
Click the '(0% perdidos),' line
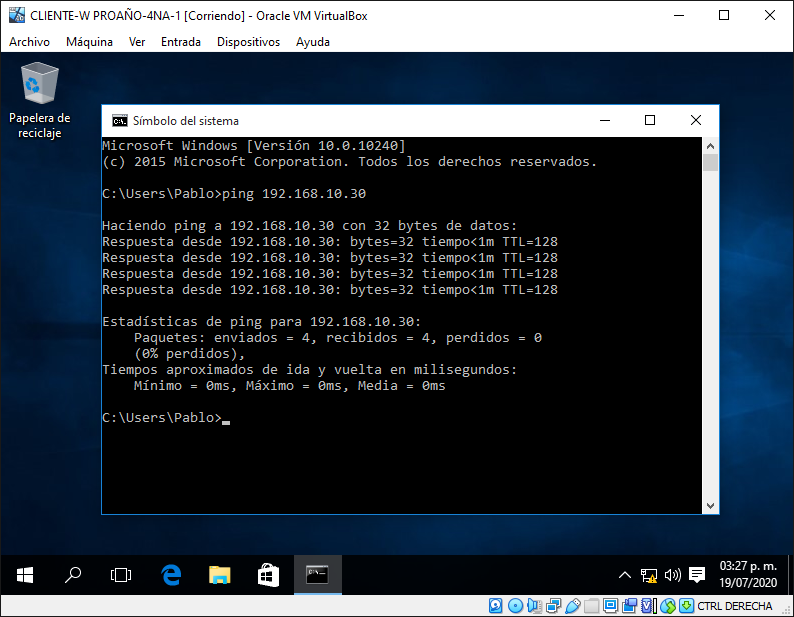(189, 354)
